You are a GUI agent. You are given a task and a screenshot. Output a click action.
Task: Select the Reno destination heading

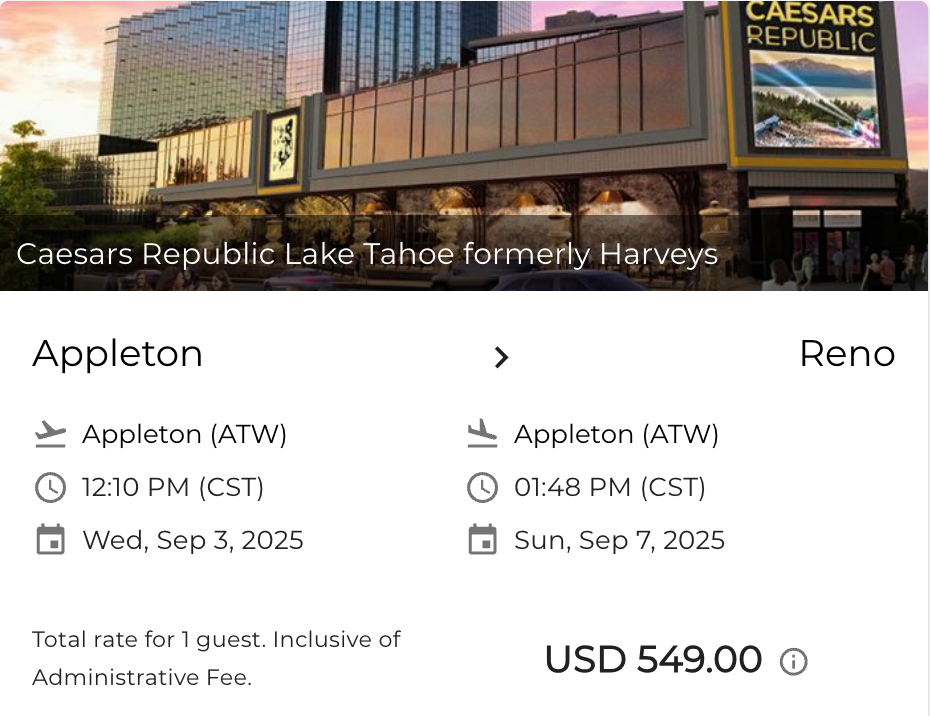847,354
